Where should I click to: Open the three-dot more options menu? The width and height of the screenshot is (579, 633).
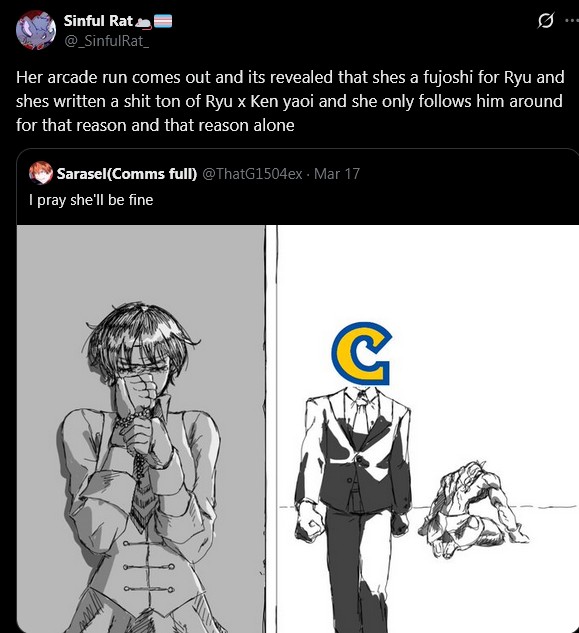[572, 20]
